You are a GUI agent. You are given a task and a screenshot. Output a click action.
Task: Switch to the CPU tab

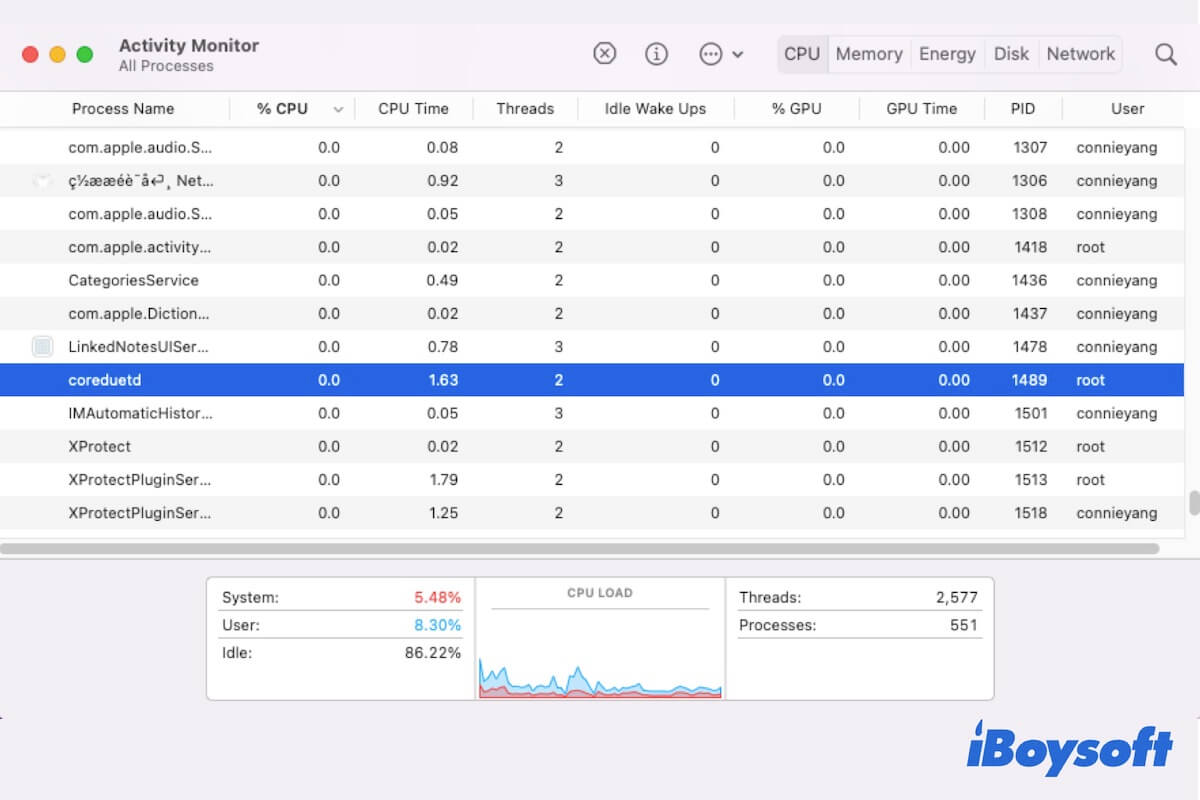pos(802,54)
